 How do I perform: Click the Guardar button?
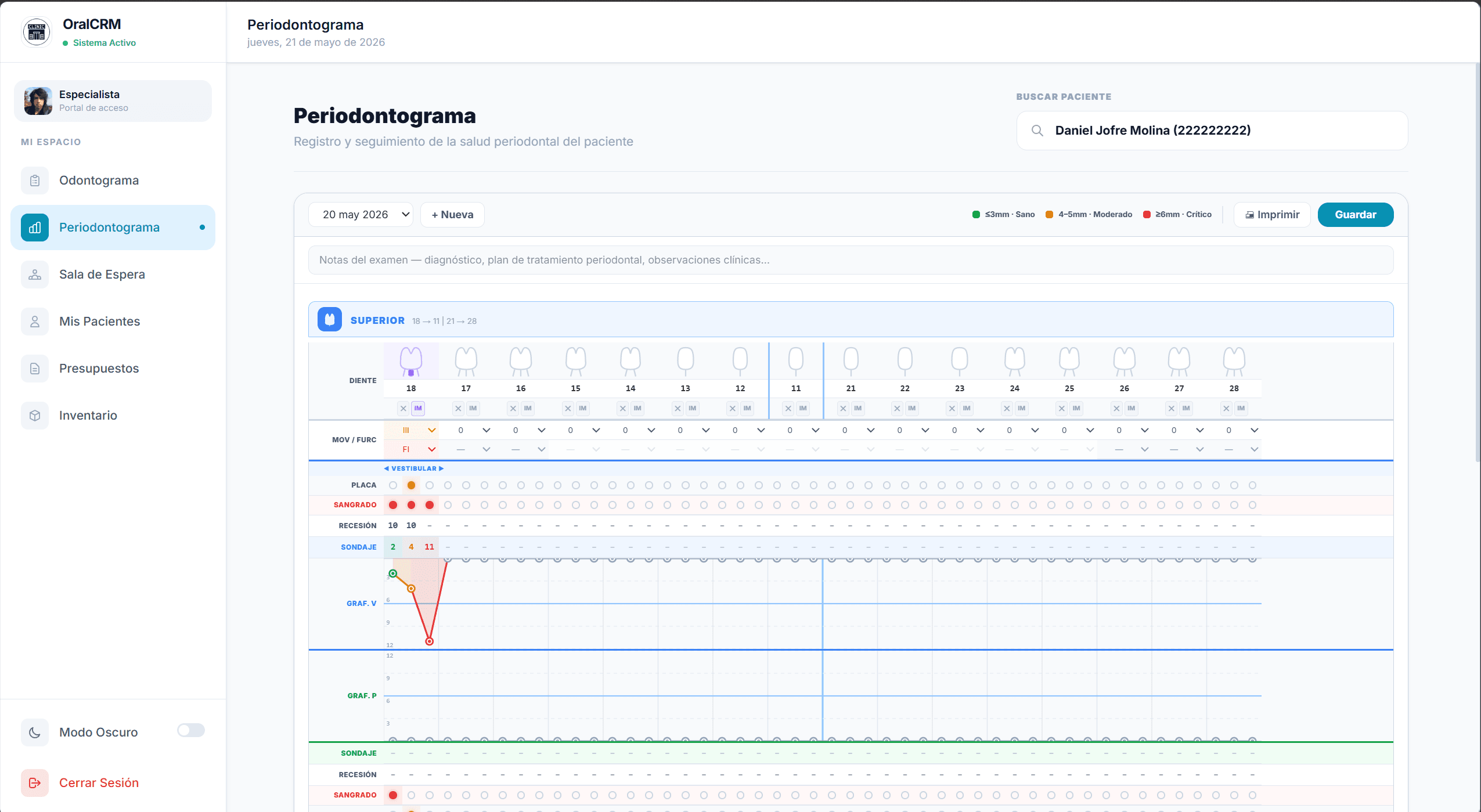1355,215
